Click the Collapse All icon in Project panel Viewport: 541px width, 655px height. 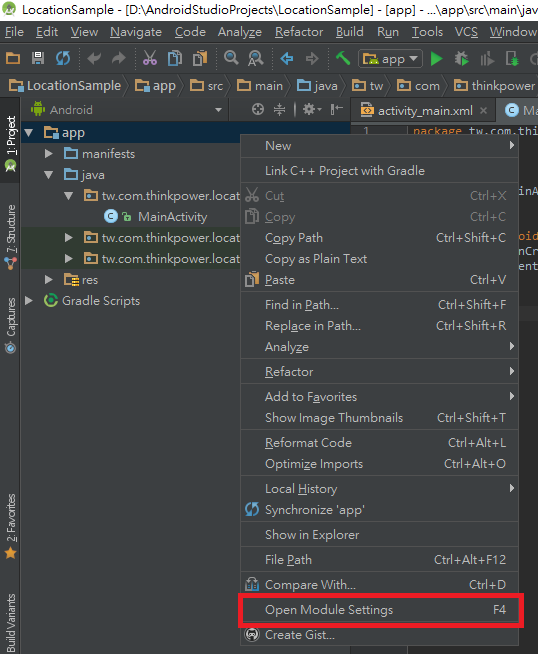279,110
